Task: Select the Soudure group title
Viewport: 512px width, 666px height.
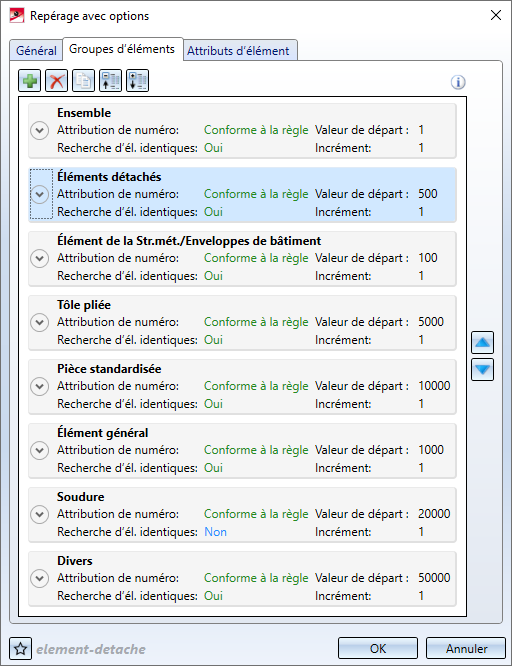Action: (x=81, y=497)
